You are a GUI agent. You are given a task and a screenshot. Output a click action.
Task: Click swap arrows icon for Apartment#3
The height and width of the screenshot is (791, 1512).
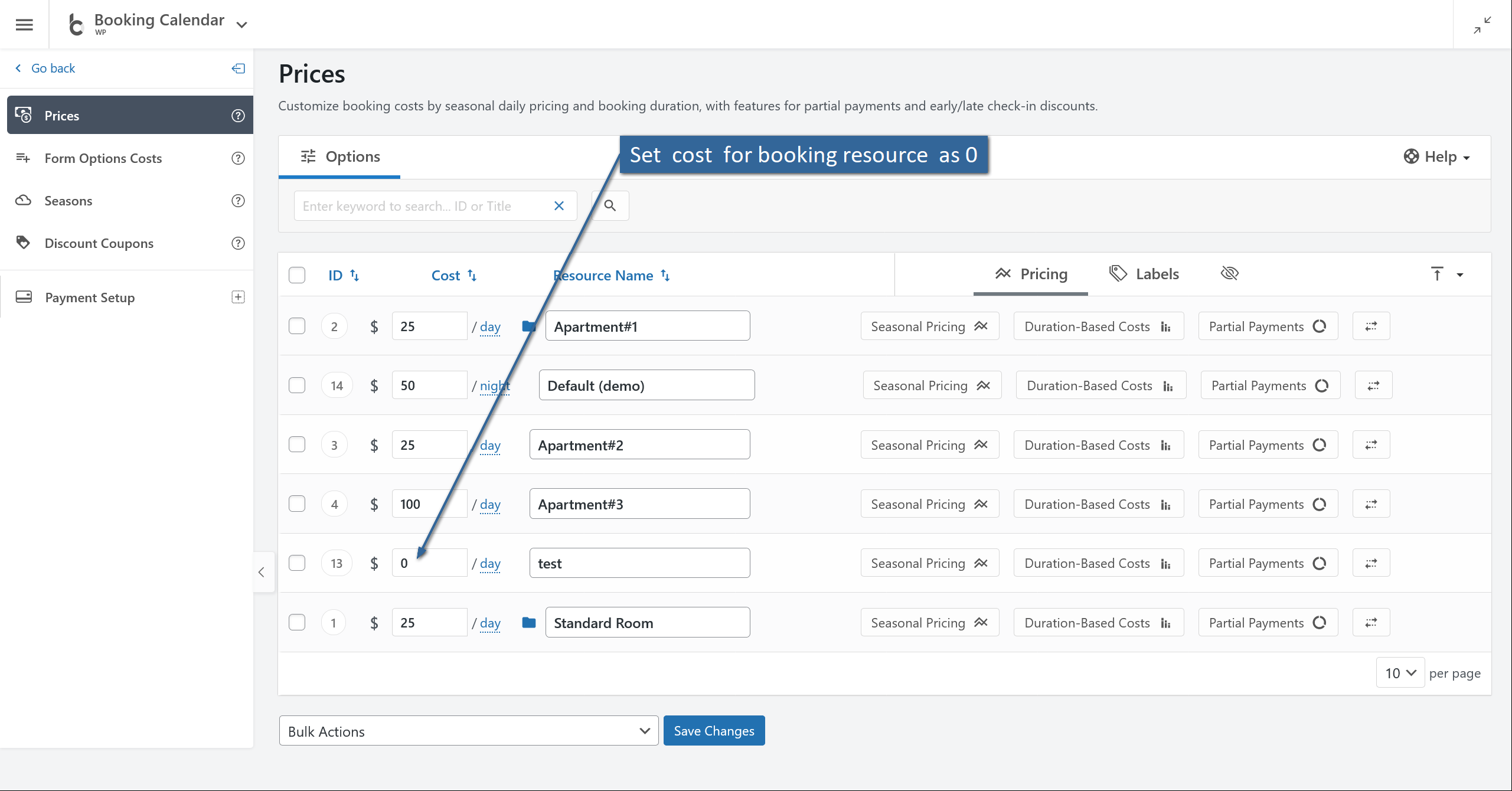tap(1371, 505)
